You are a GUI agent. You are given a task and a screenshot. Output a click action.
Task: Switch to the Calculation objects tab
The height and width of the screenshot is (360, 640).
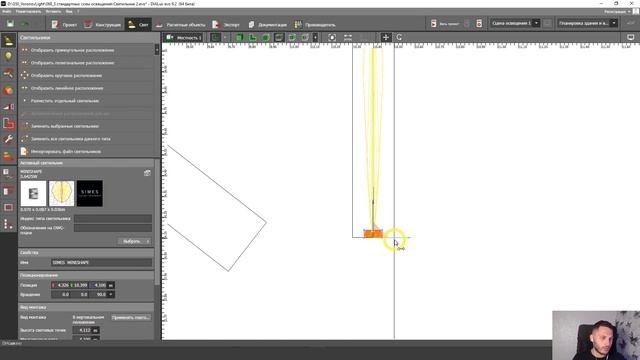click(x=180, y=24)
